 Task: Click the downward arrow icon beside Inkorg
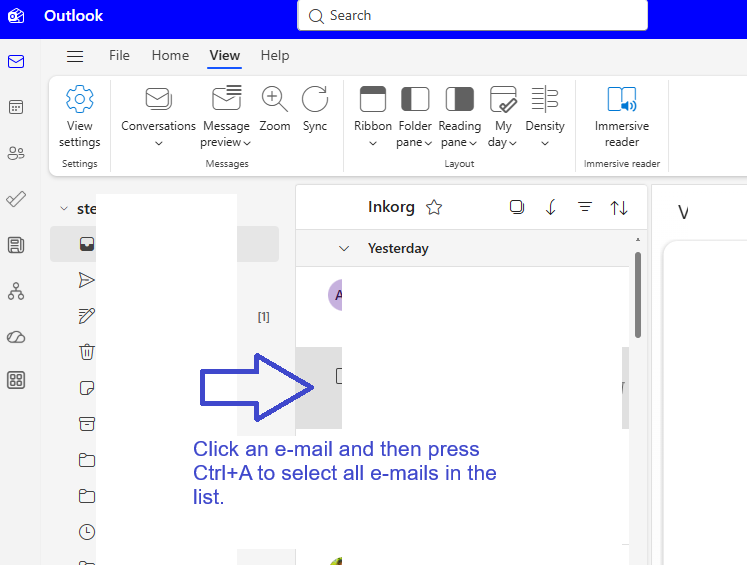coord(551,207)
